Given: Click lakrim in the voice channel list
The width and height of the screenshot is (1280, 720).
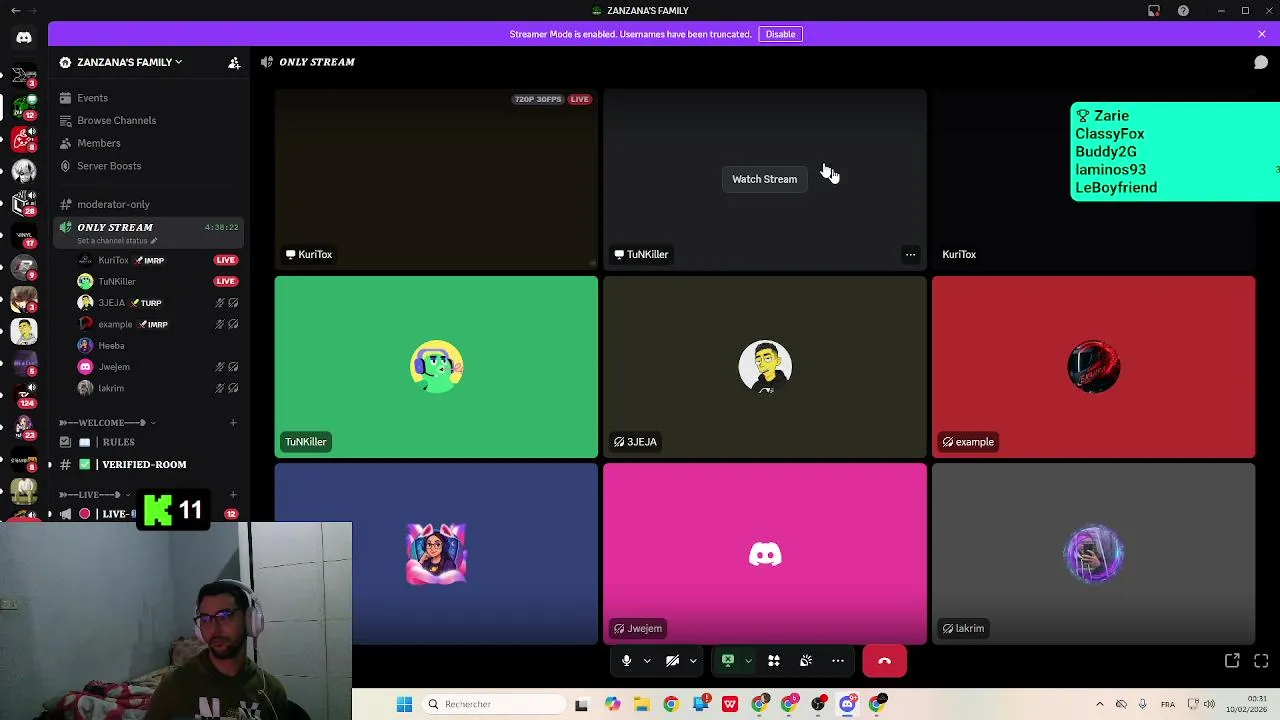Looking at the screenshot, I should (x=111, y=388).
